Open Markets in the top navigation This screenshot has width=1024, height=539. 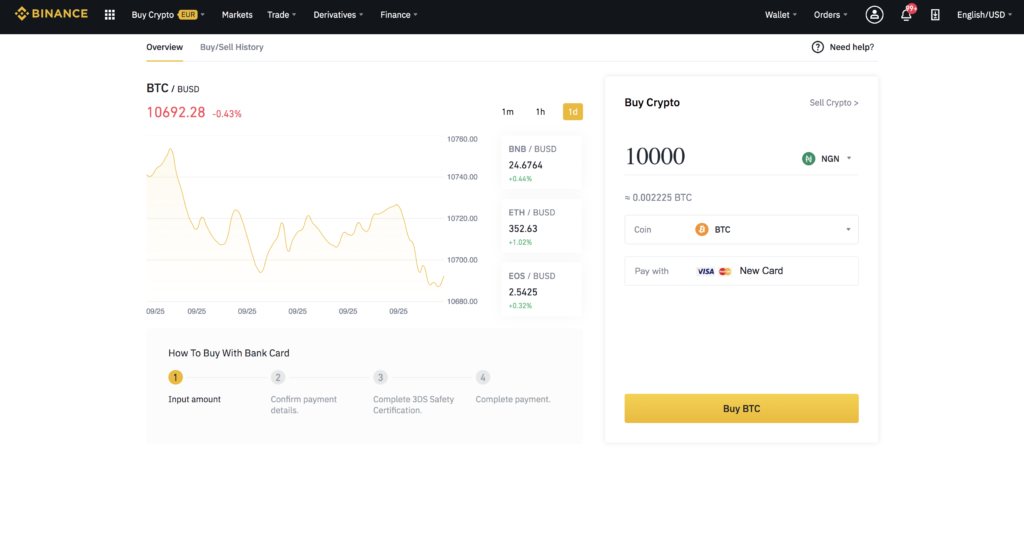click(x=237, y=14)
